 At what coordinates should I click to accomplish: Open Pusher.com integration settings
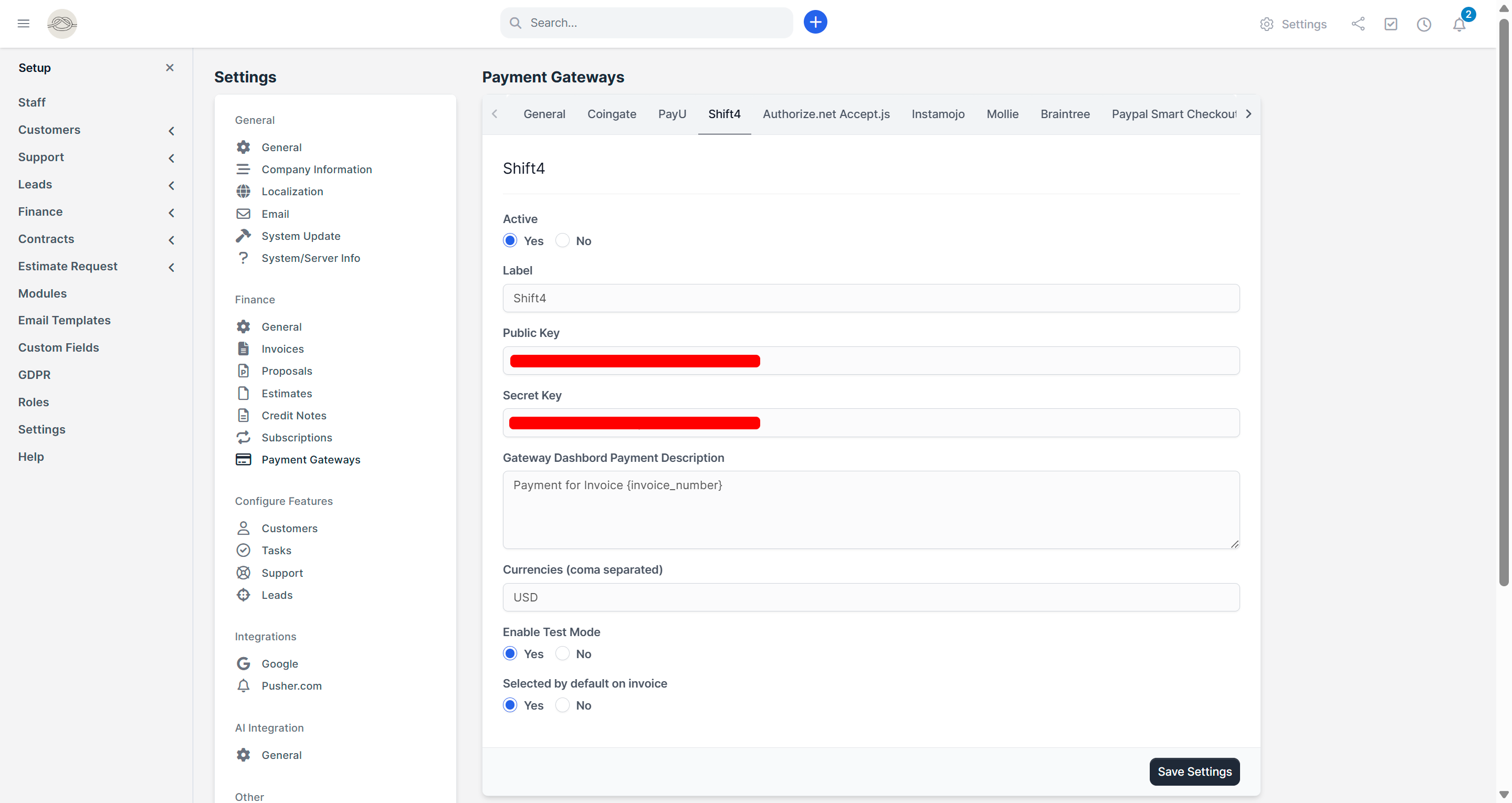pos(291,685)
